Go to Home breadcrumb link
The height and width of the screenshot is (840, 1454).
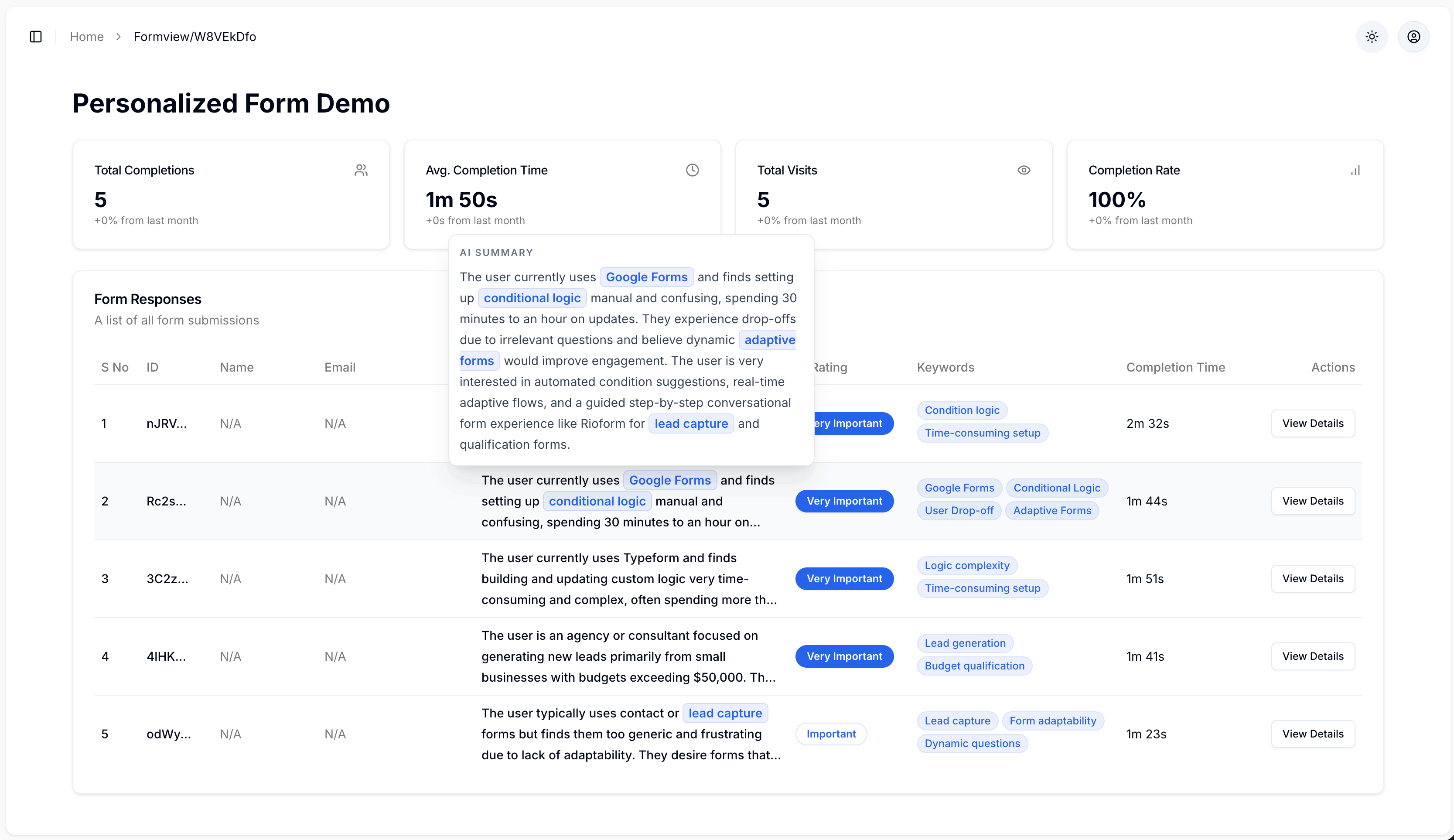click(86, 37)
